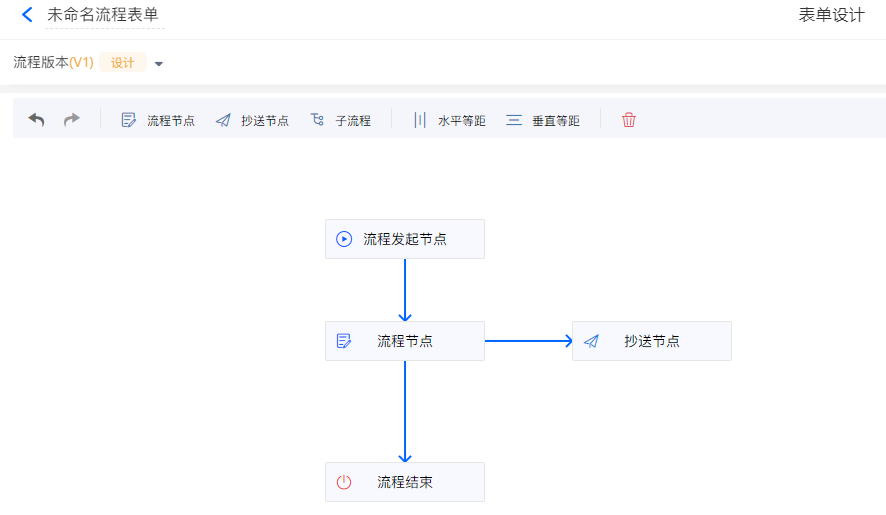Screen dimensions: 886x515
Task: Click the 流程节点 toolbar icon
Action: pyautogui.click(x=129, y=120)
